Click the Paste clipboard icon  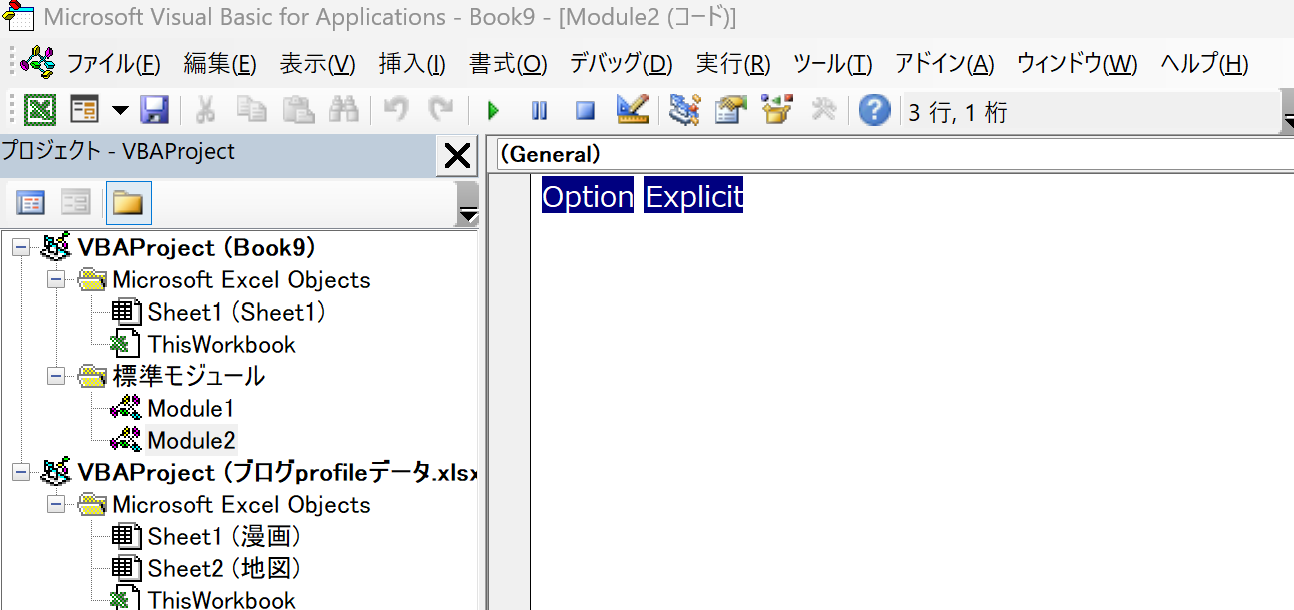coord(298,110)
